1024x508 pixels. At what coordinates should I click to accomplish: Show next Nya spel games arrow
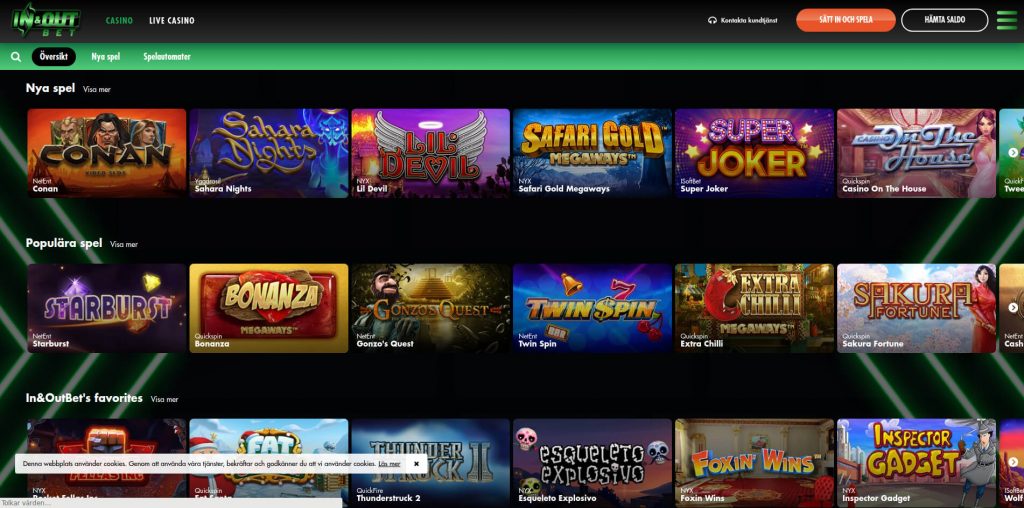click(x=1013, y=152)
